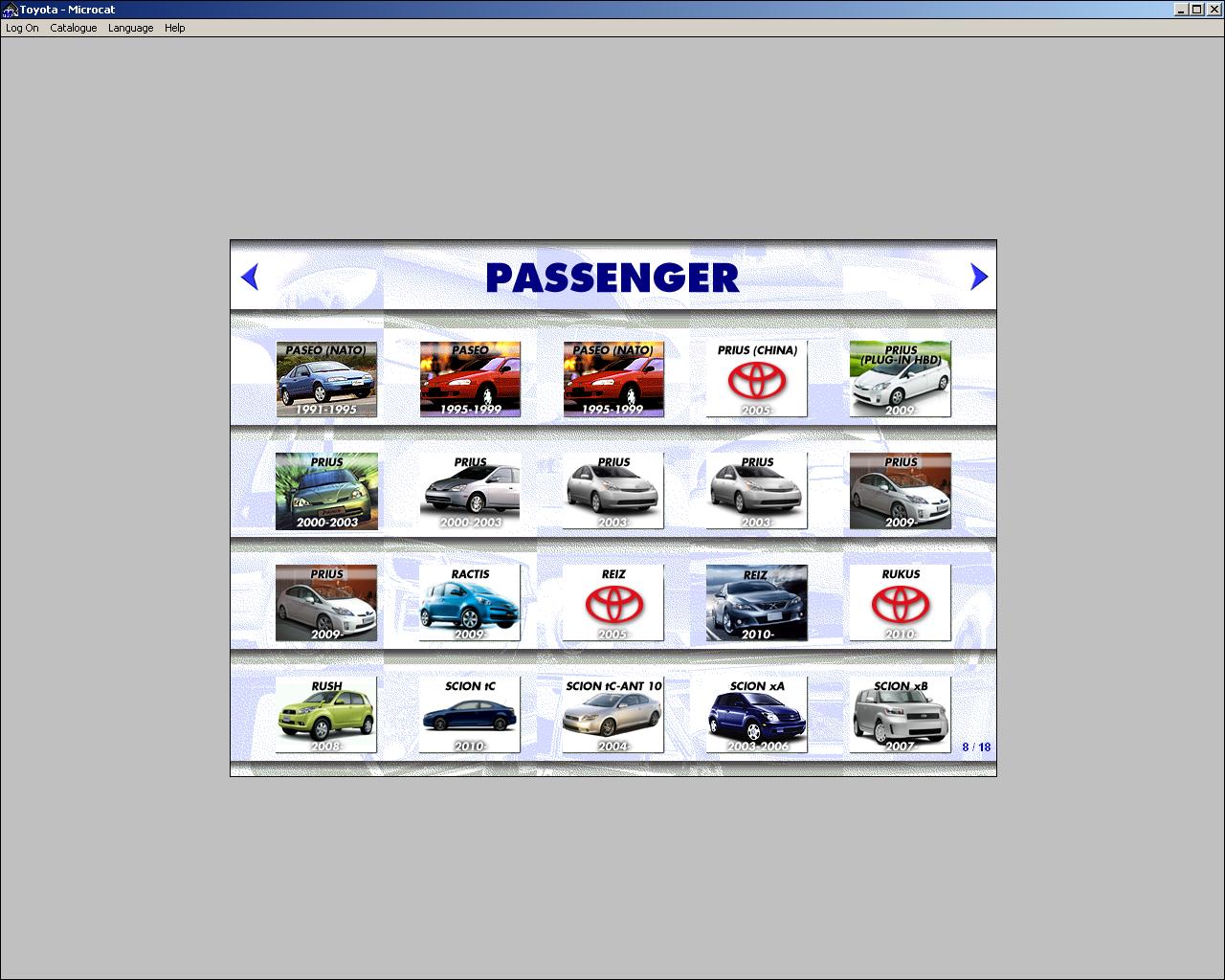Open SCION tC-ANT 10 2004- catalogue
1225x980 pixels.
[613, 715]
